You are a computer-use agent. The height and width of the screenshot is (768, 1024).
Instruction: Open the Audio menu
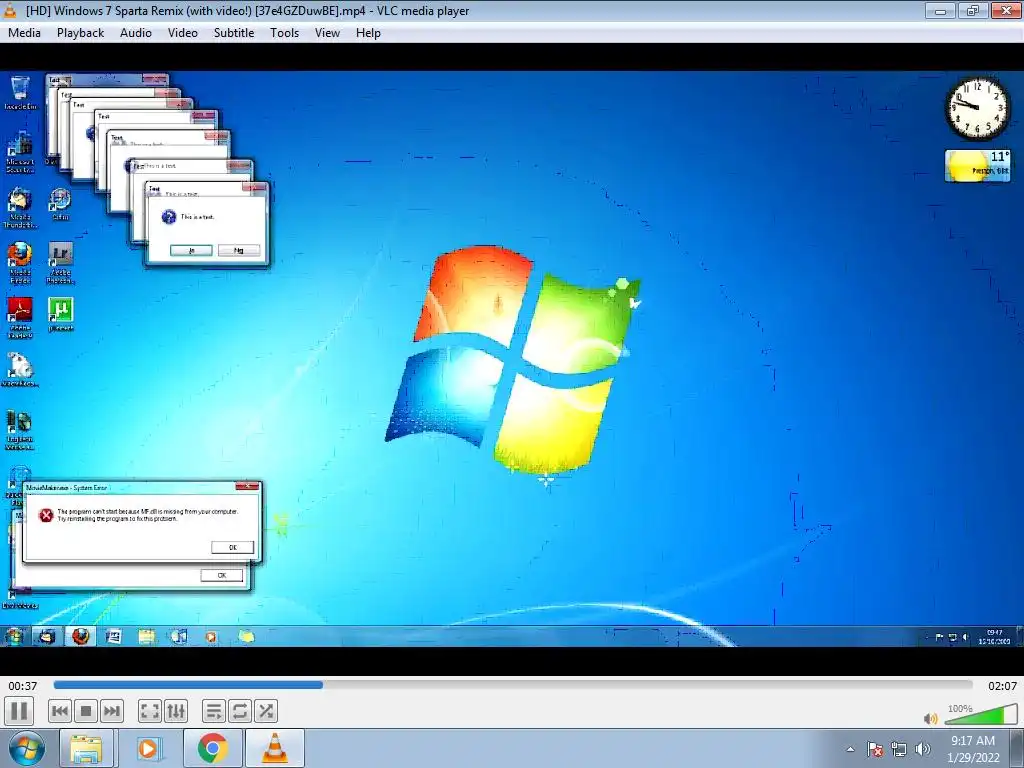tap(136, 33)
